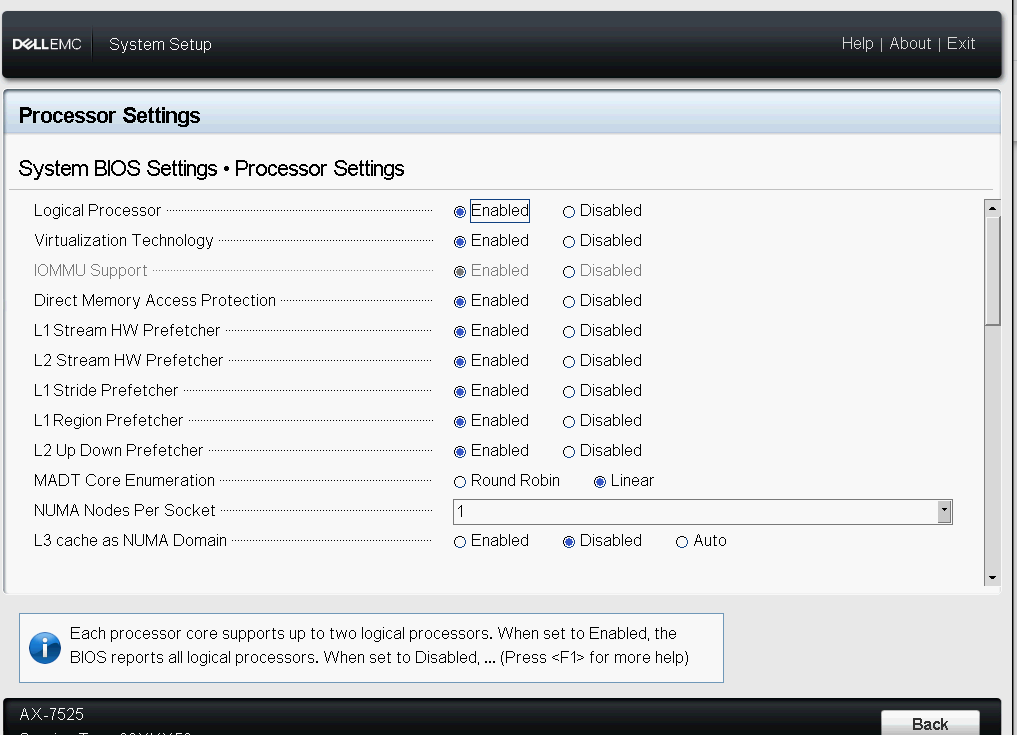Turn off L2 Up Down Prefetcher
The image size is (1017, 735).
(569, 452)
